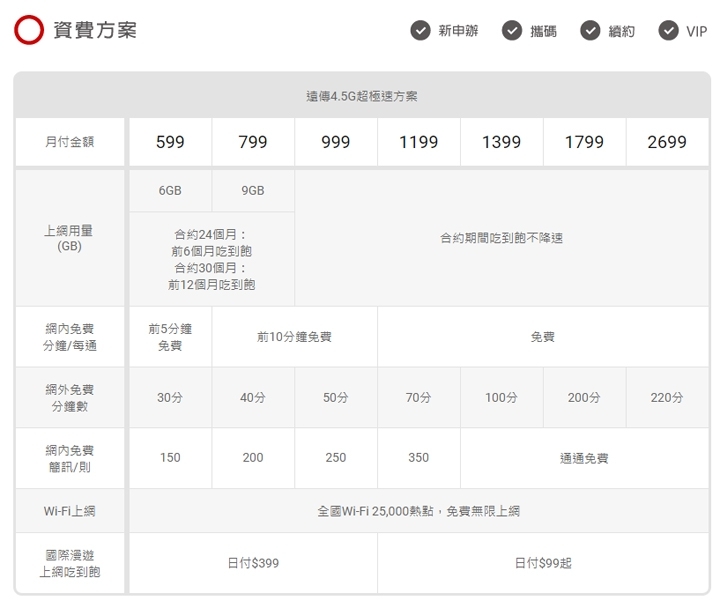Click the 上網用量 (GB) row label
Viewport: 720px width, 608px height.
pos(69,238)
